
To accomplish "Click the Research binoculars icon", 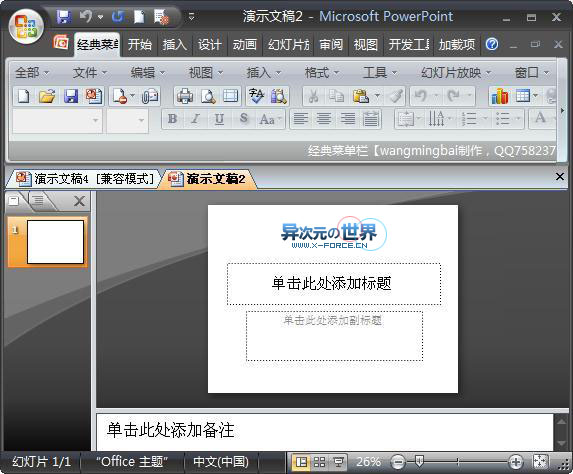I will [x=278, y=96].
